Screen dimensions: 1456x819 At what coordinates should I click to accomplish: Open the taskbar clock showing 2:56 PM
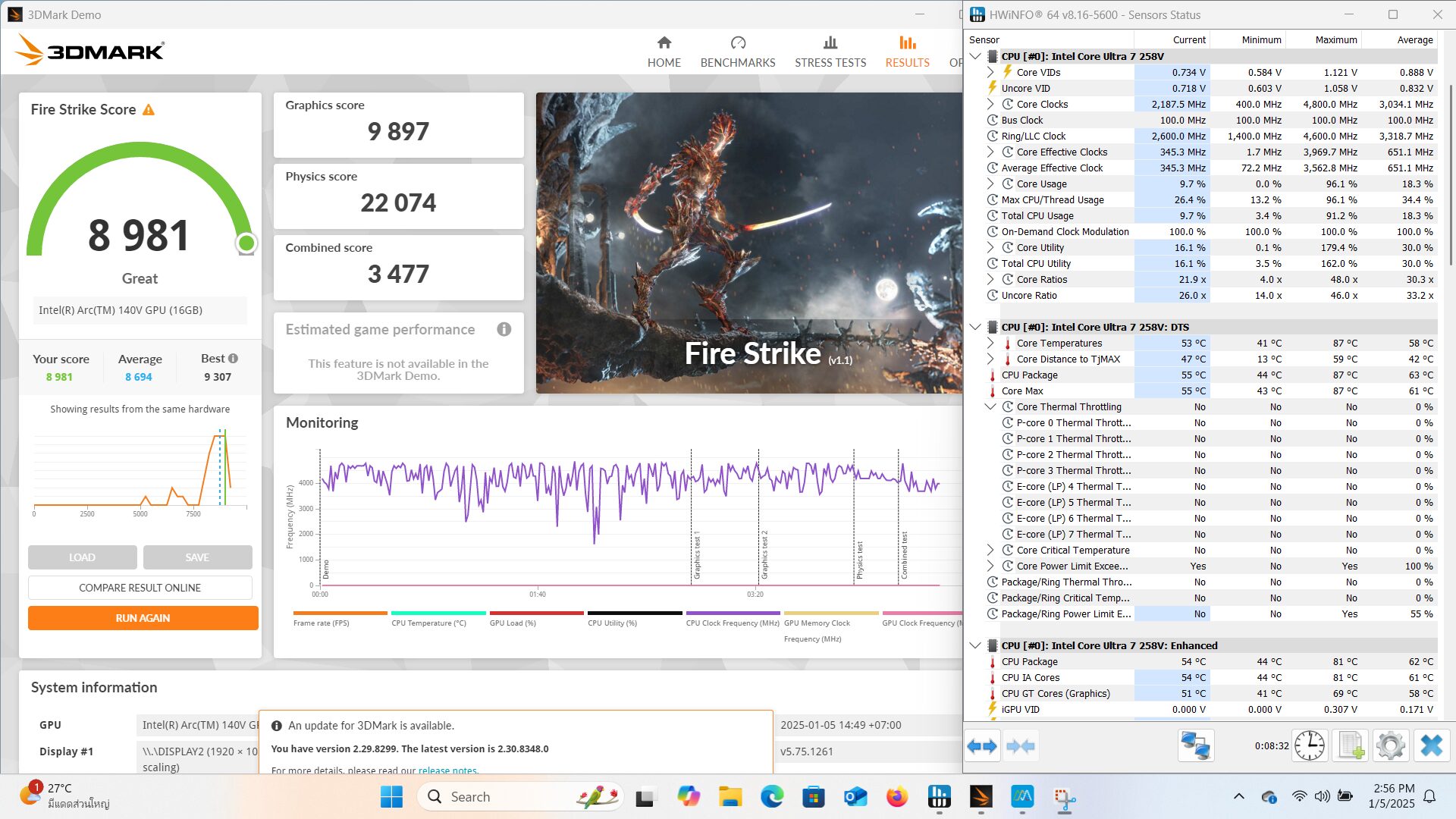coord(1393,796)
